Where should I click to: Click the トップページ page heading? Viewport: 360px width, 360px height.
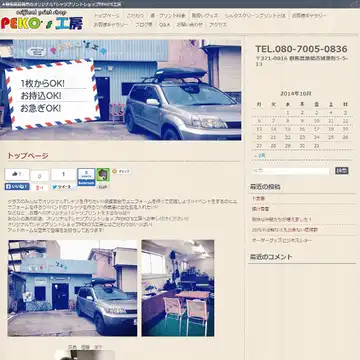(x=28, y=156)
